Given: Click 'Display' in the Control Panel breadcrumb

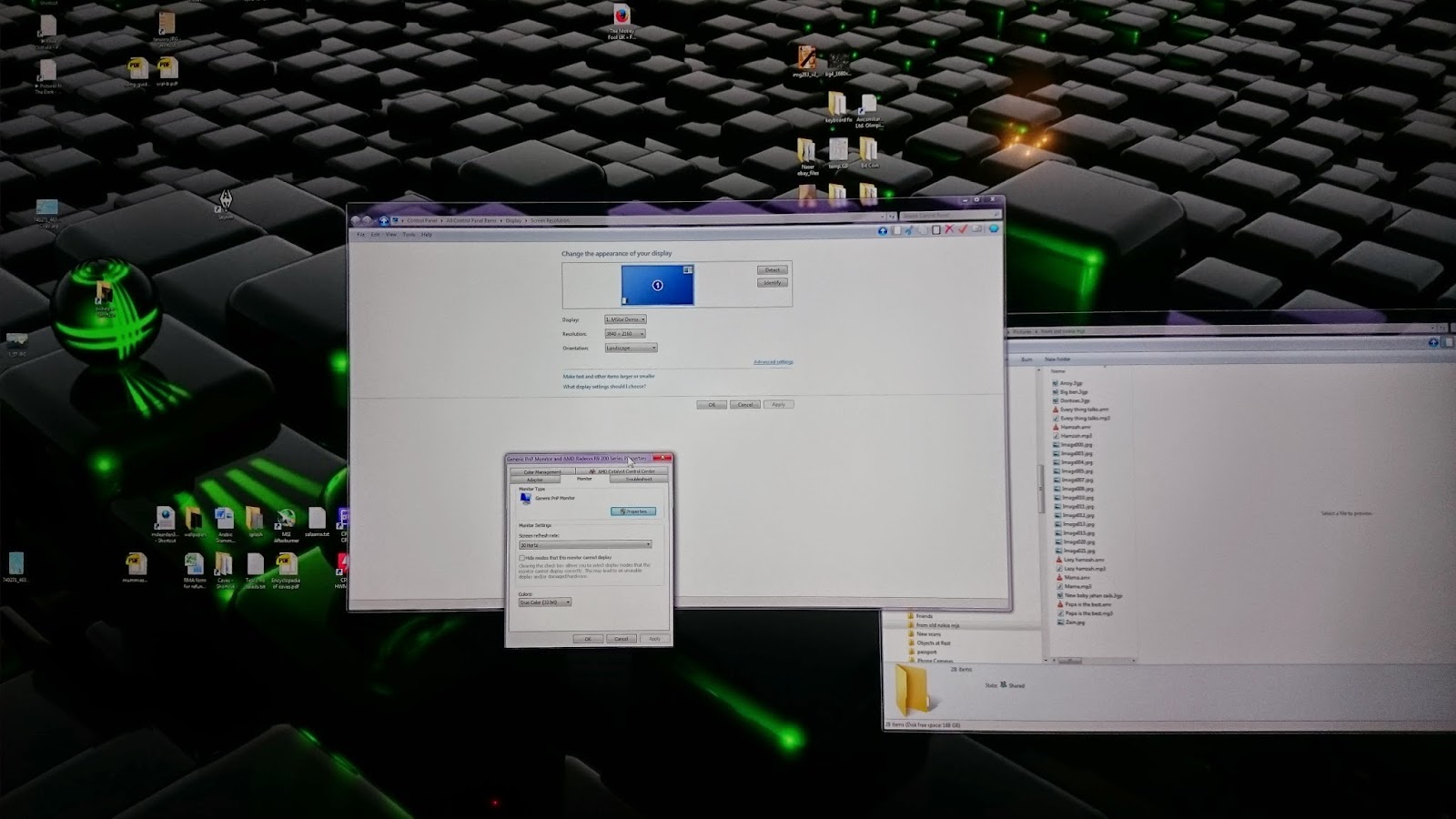Looking at the screenshot, I should pyautogui.click(x=514, y=220).
